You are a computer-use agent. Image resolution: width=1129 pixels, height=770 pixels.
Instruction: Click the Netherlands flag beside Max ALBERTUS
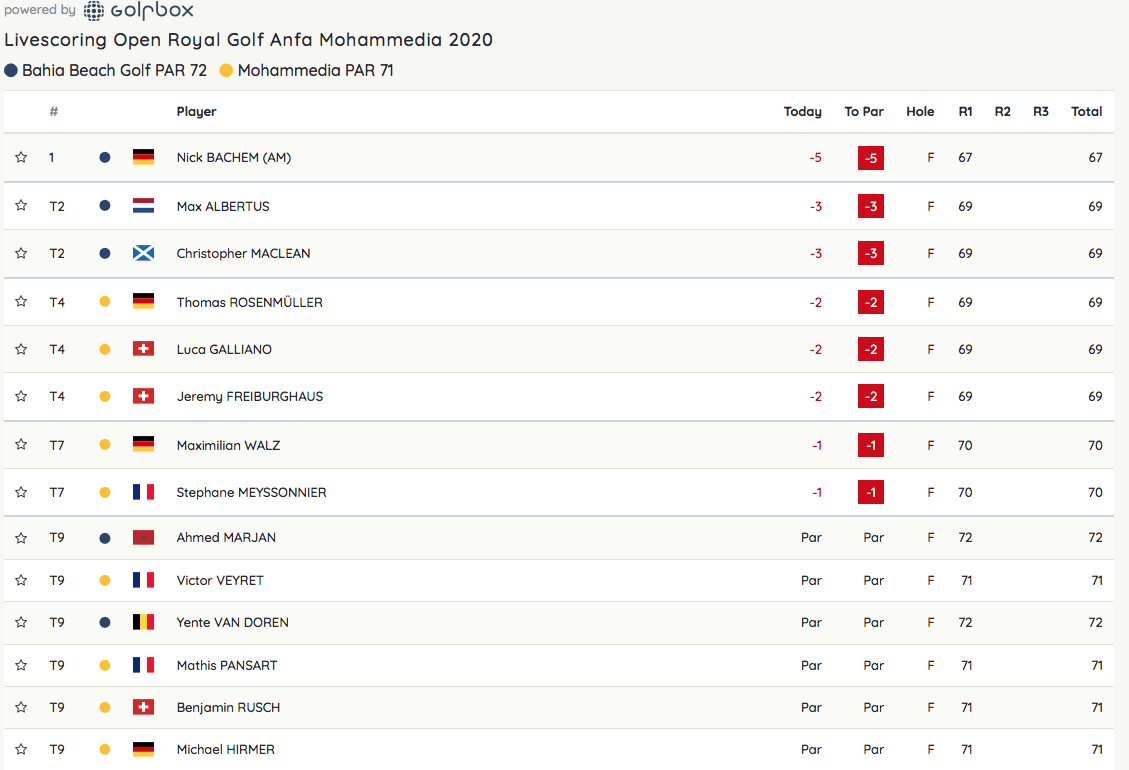tap(143, 206)
